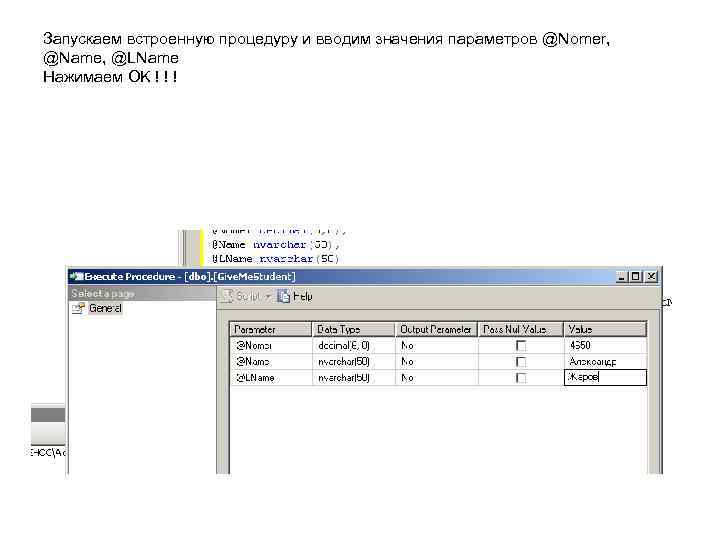Click the active Value field for @LName

[605, 377]
